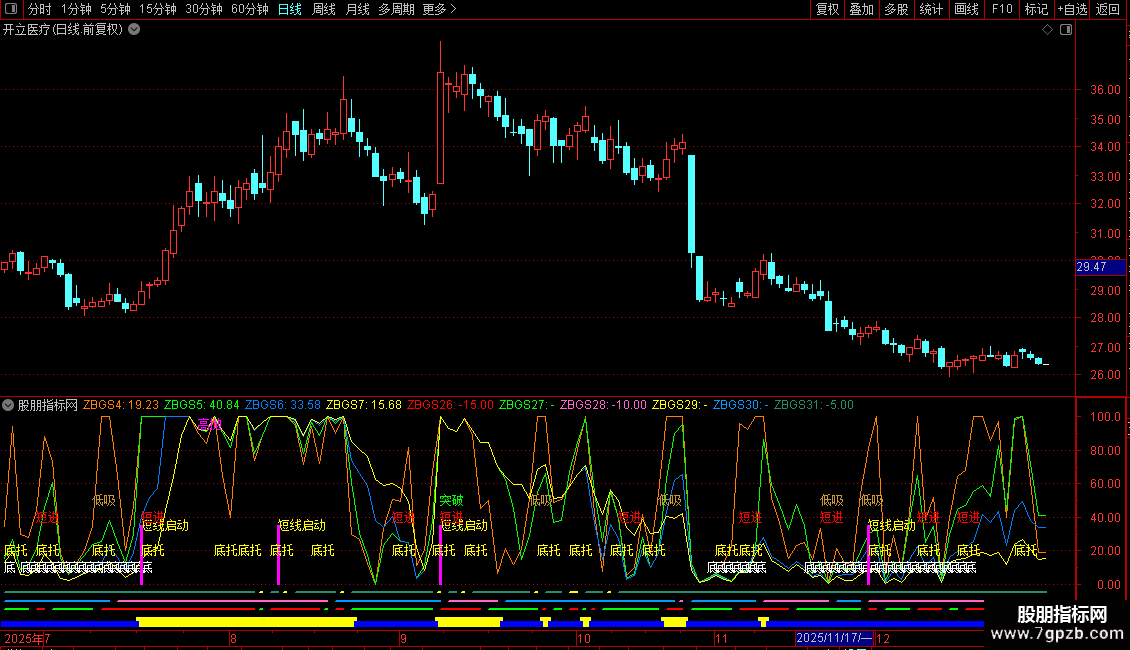Click the 返回 back button
Viewport: 1130px width, 650px height.
click(x=1108, y=9)
